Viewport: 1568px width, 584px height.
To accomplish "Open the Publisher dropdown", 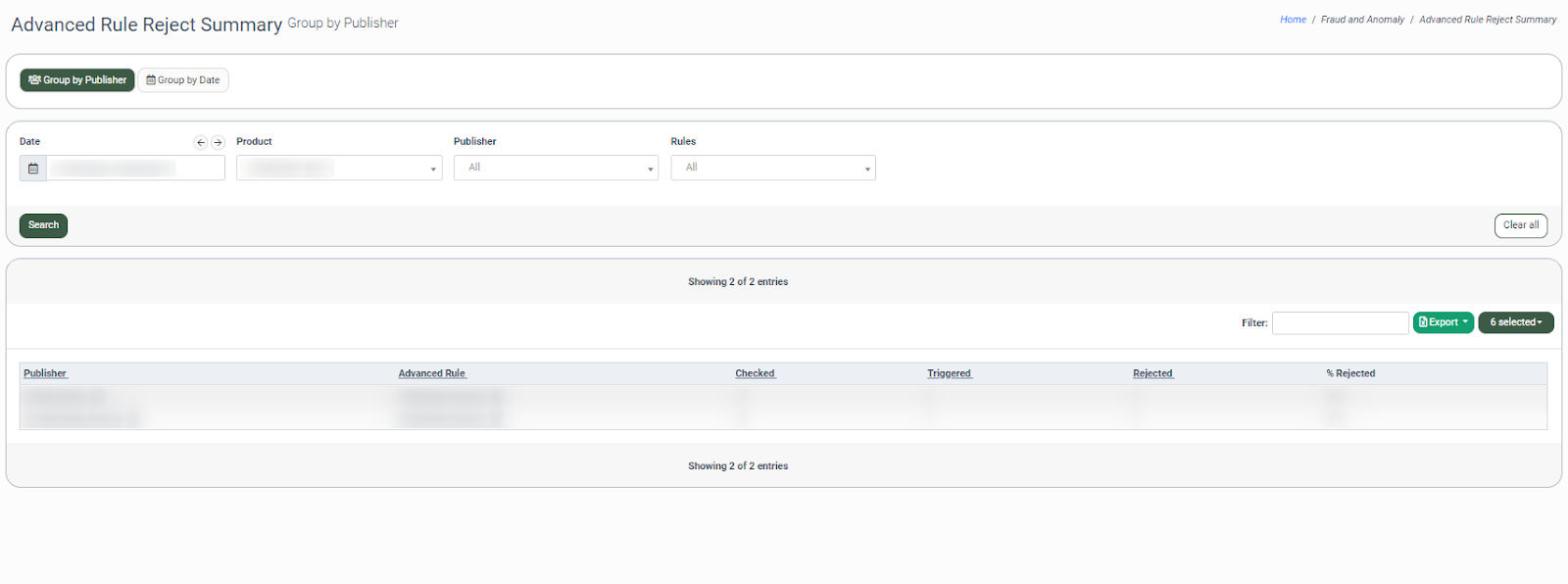I will [x=556, y=169].
